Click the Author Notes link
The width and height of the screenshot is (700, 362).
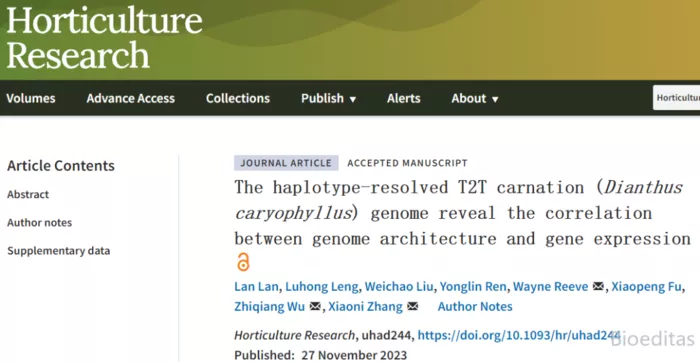(475, 307)
